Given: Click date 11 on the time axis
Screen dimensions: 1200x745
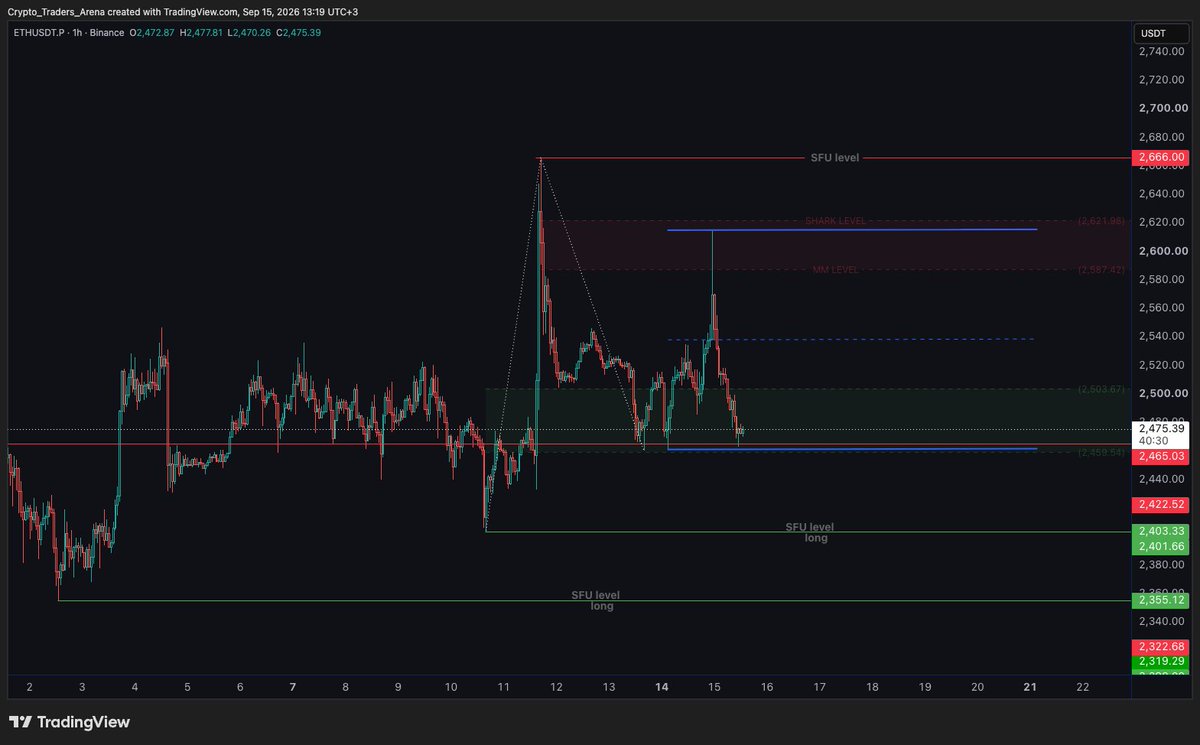Looking at the screenshot, I should pos(503,688).
